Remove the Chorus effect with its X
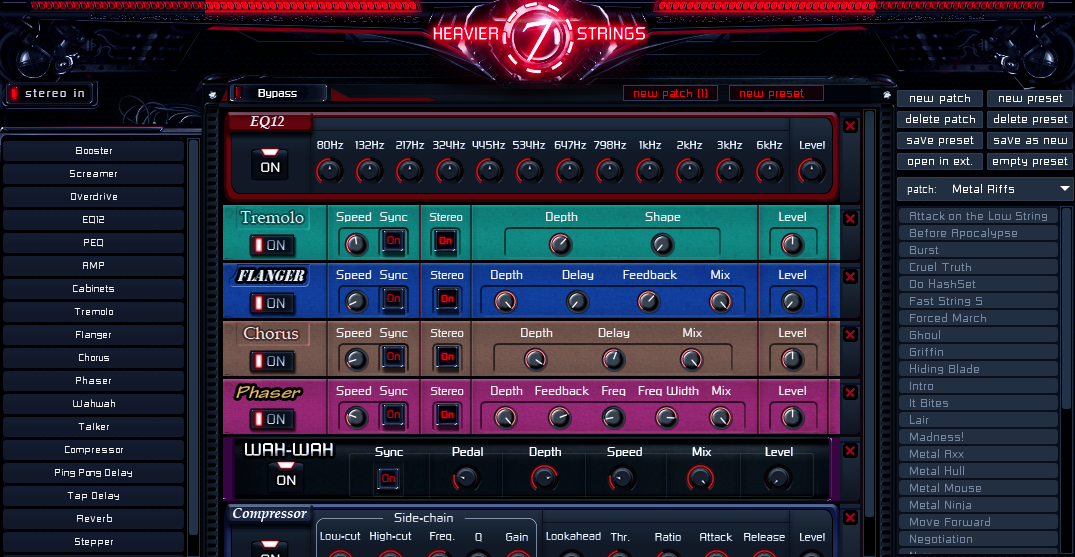 tap(850, 335)
